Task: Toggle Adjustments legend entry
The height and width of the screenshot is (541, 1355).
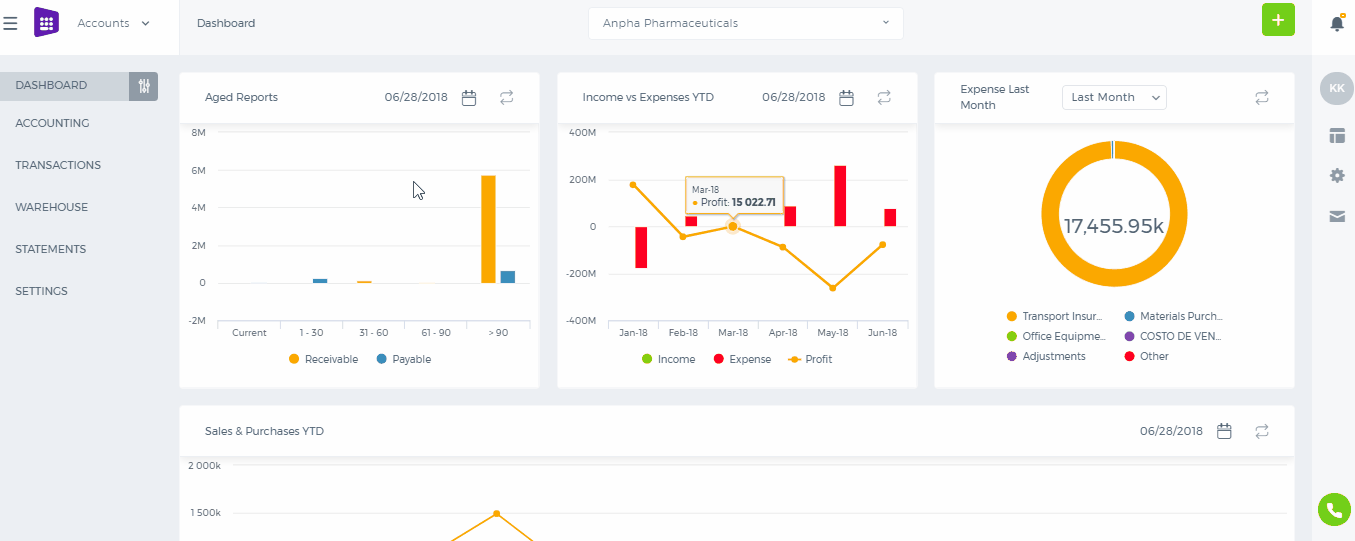Action: coord(1046,356)
